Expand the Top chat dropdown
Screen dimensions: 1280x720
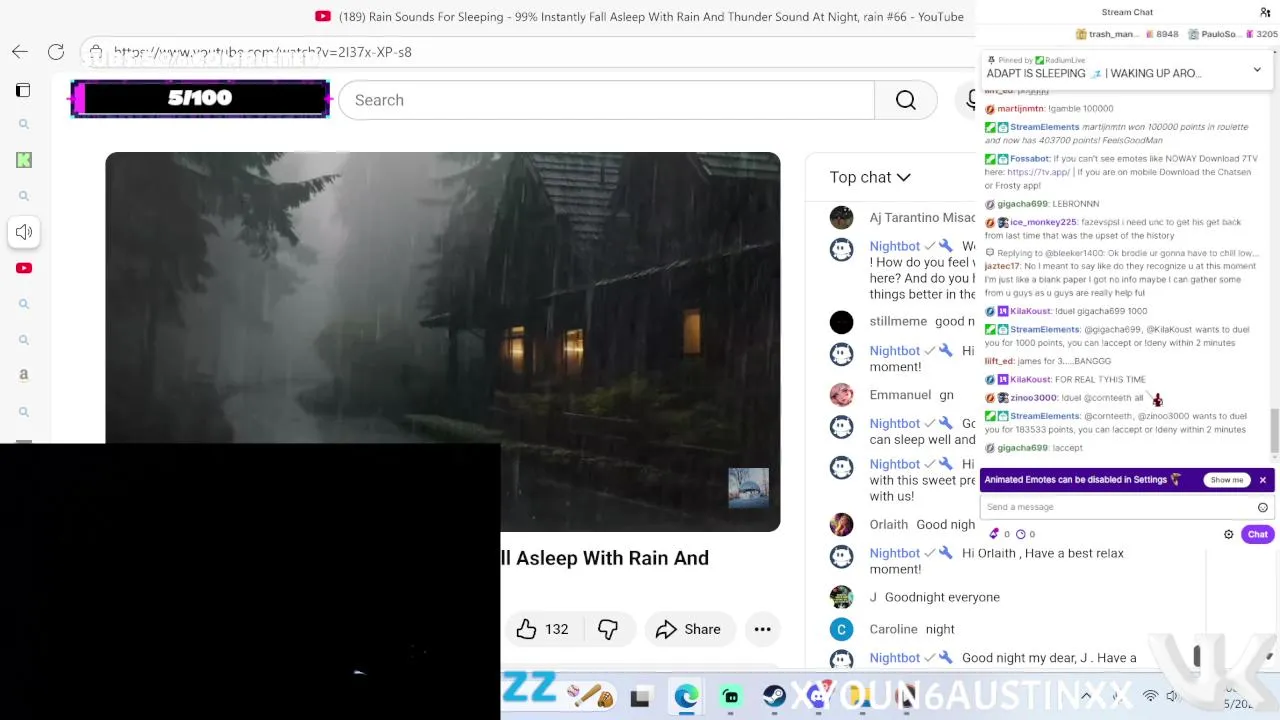point(870,177)
